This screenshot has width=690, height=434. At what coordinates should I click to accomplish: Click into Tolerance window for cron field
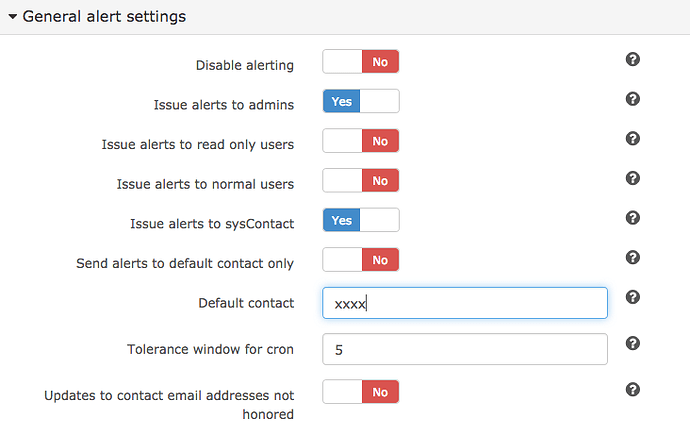[x=465, y=349]
